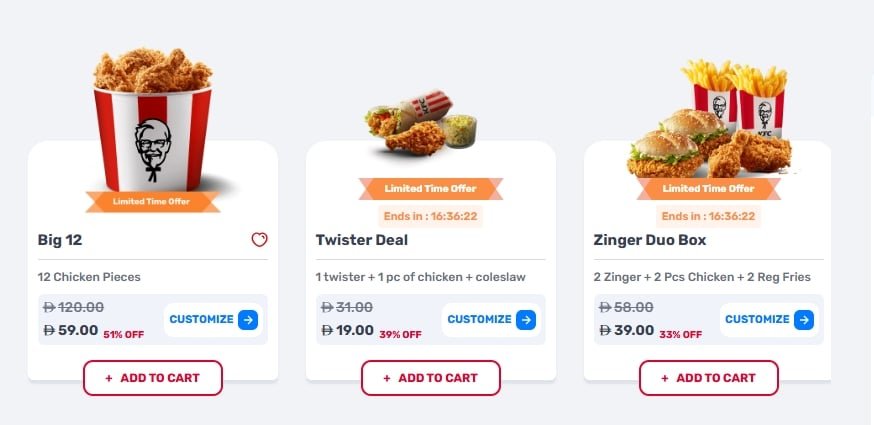Favorite the Big 12 with heart icon

[x=259, y=240]
